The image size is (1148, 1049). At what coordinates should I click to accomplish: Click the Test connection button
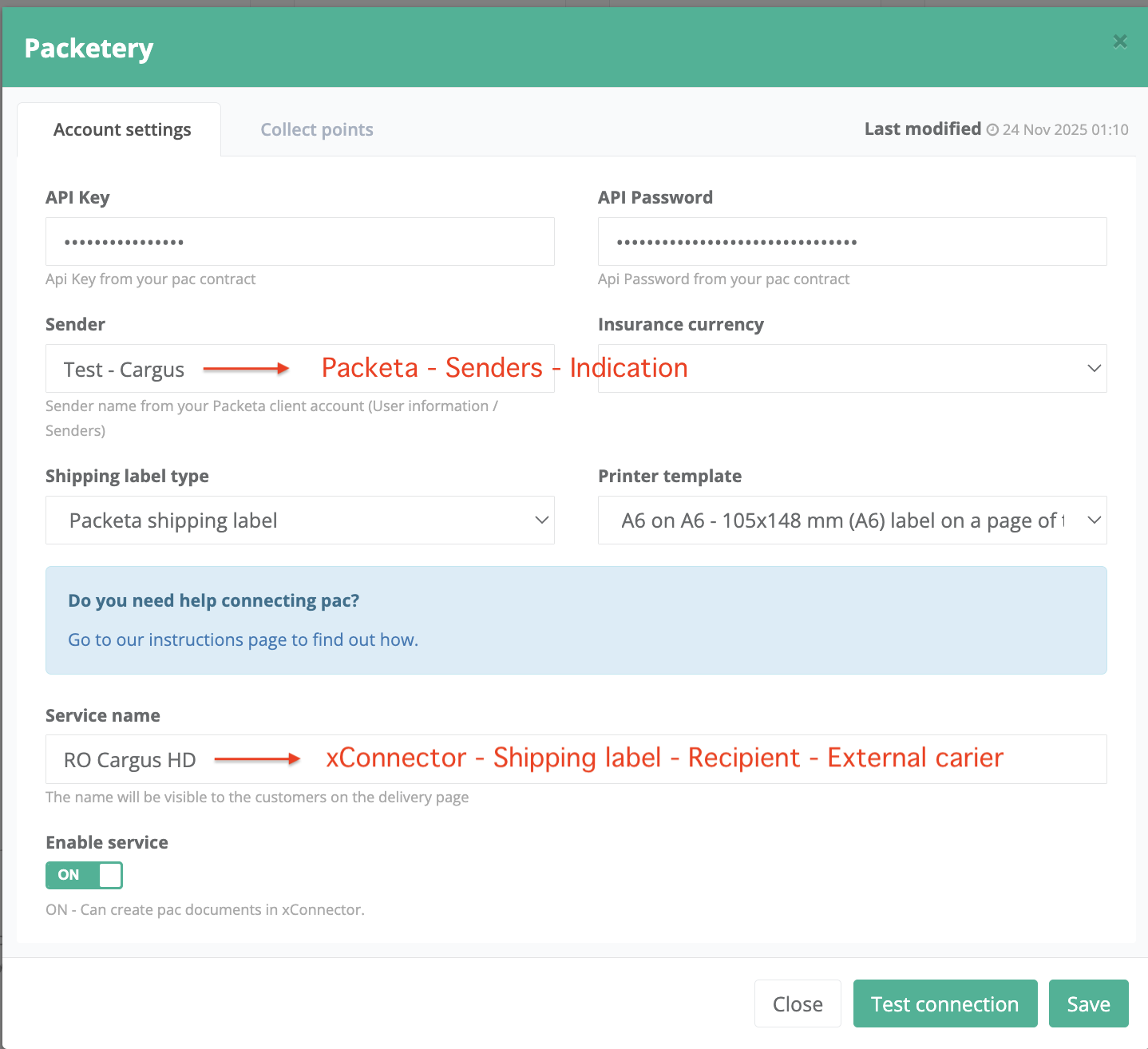click(x=945, y=1003)
